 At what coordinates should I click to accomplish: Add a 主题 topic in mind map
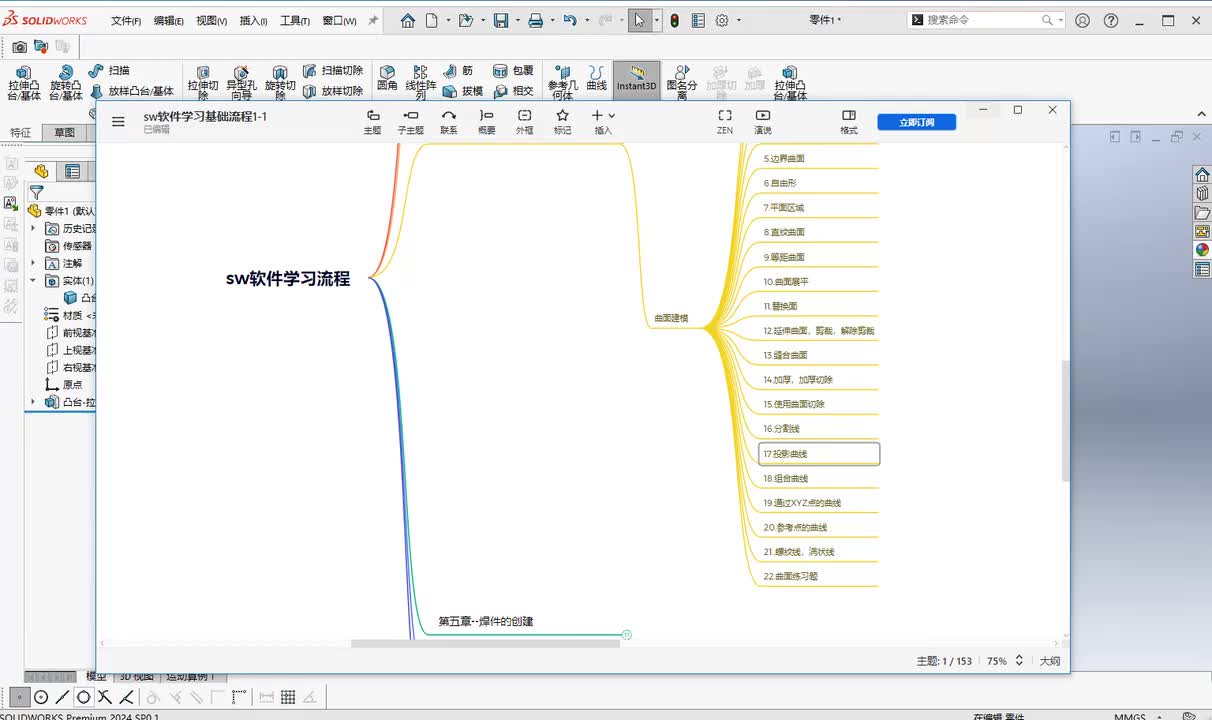pyautogui.click(x=372, y=122)
